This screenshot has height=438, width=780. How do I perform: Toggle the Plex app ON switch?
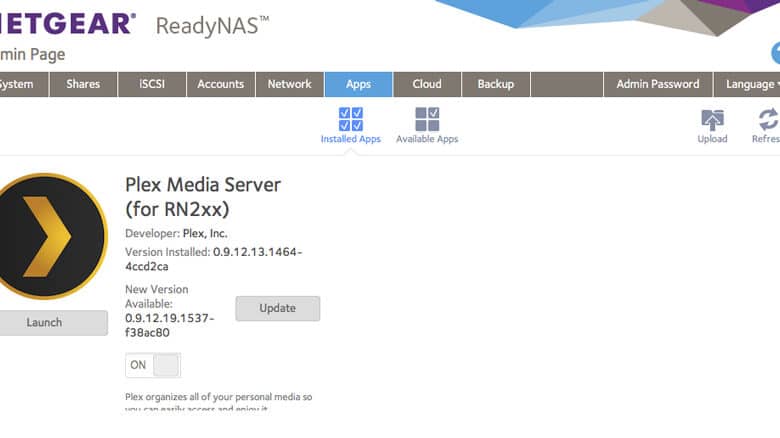point(153,365)
